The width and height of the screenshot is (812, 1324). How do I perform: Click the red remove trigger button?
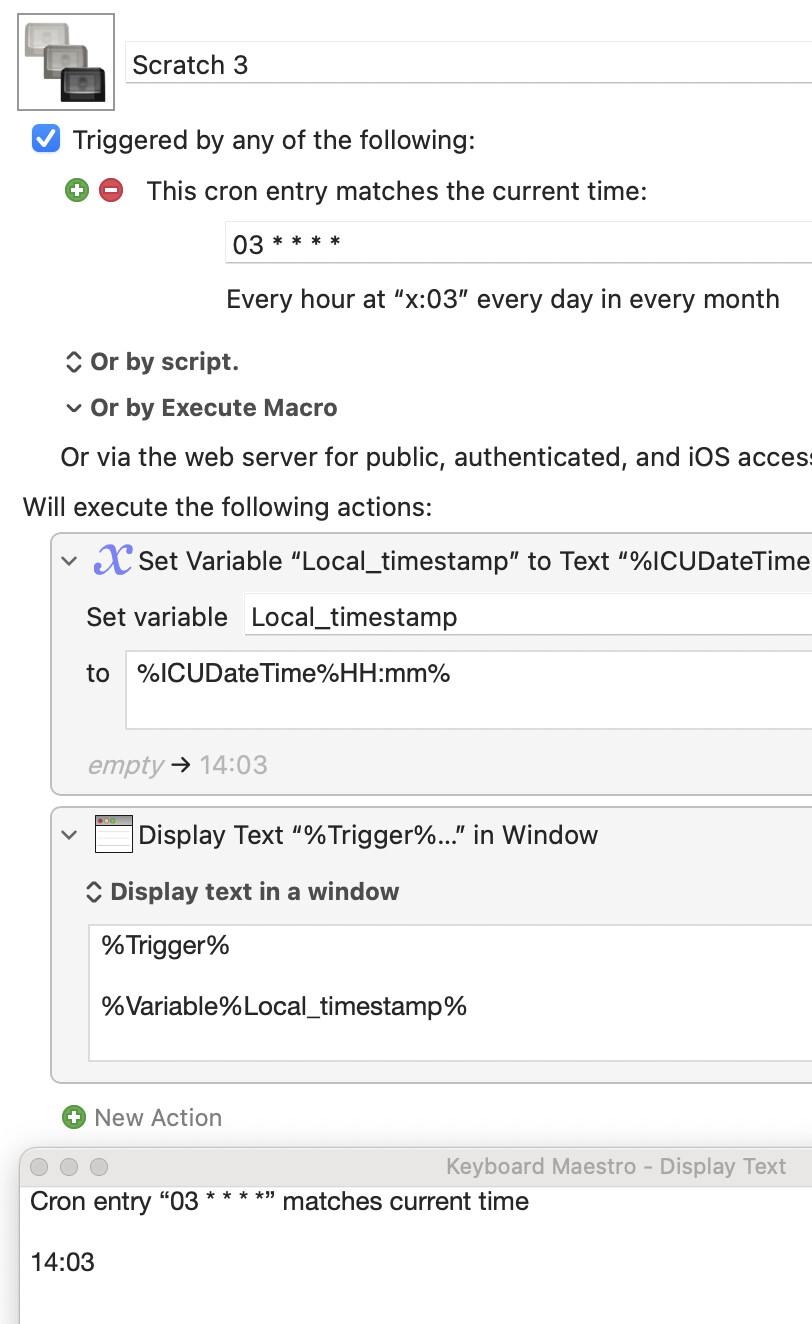click(x=111, y=190)
